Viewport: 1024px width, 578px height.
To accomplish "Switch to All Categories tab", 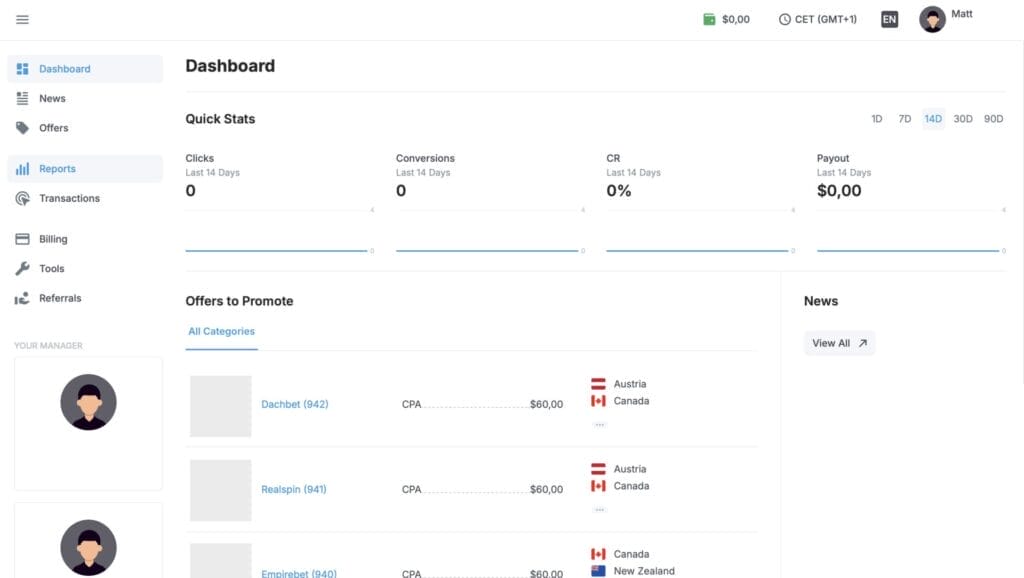I will (x=221, y=331).
